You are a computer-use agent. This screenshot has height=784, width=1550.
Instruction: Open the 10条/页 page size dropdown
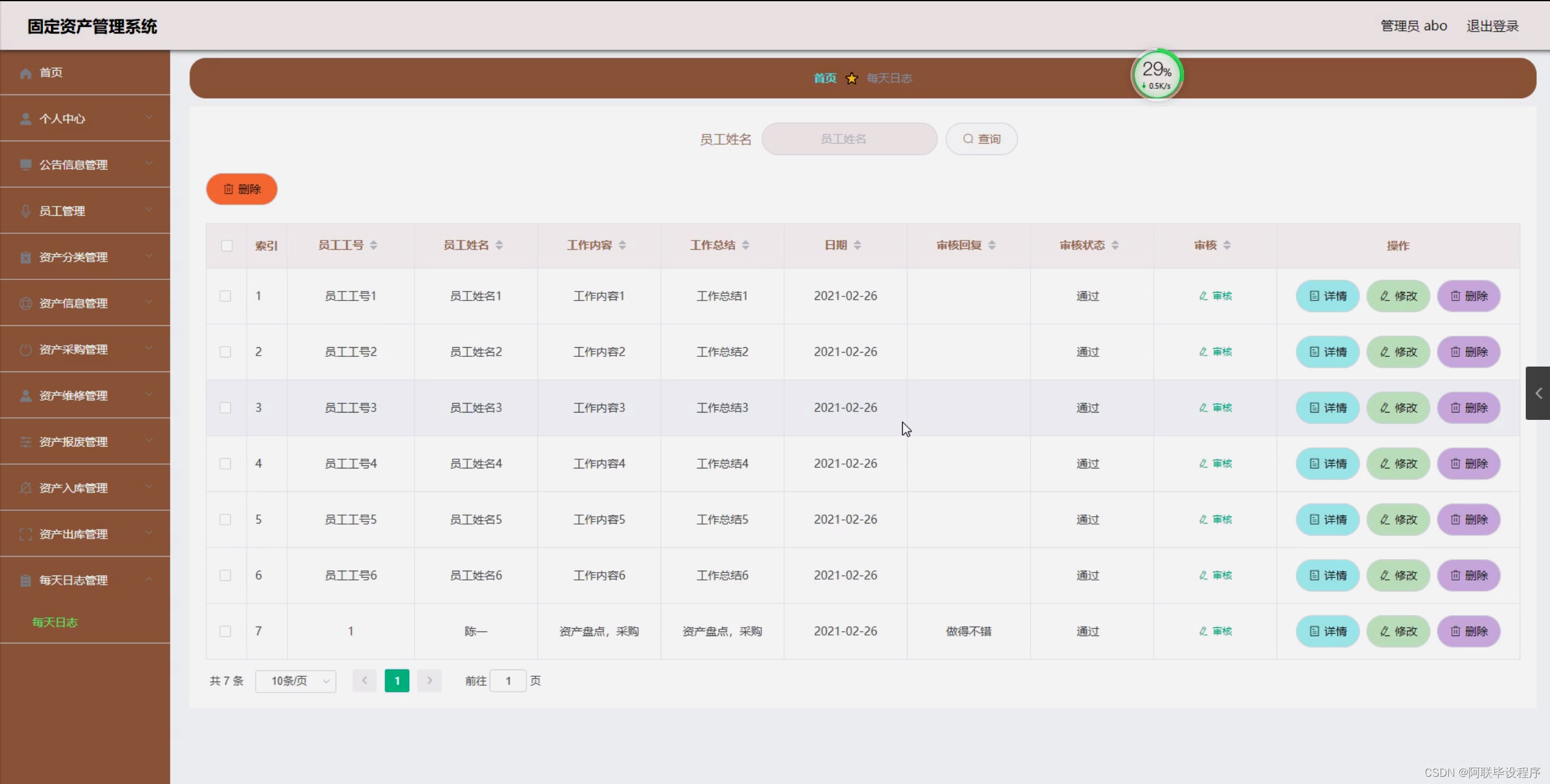pos(296,681)
